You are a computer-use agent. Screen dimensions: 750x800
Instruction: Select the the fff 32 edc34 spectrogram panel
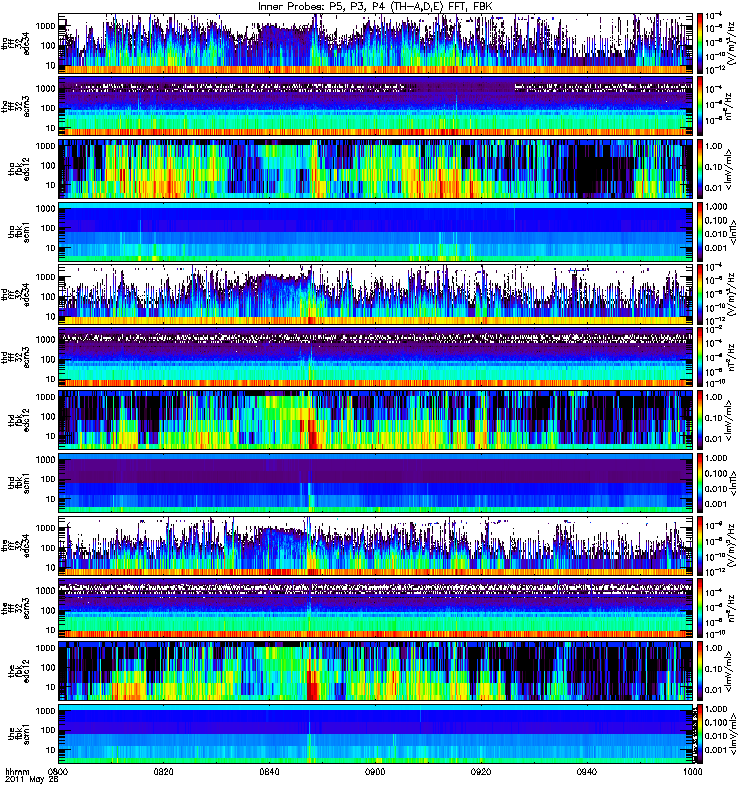[376, 545]
